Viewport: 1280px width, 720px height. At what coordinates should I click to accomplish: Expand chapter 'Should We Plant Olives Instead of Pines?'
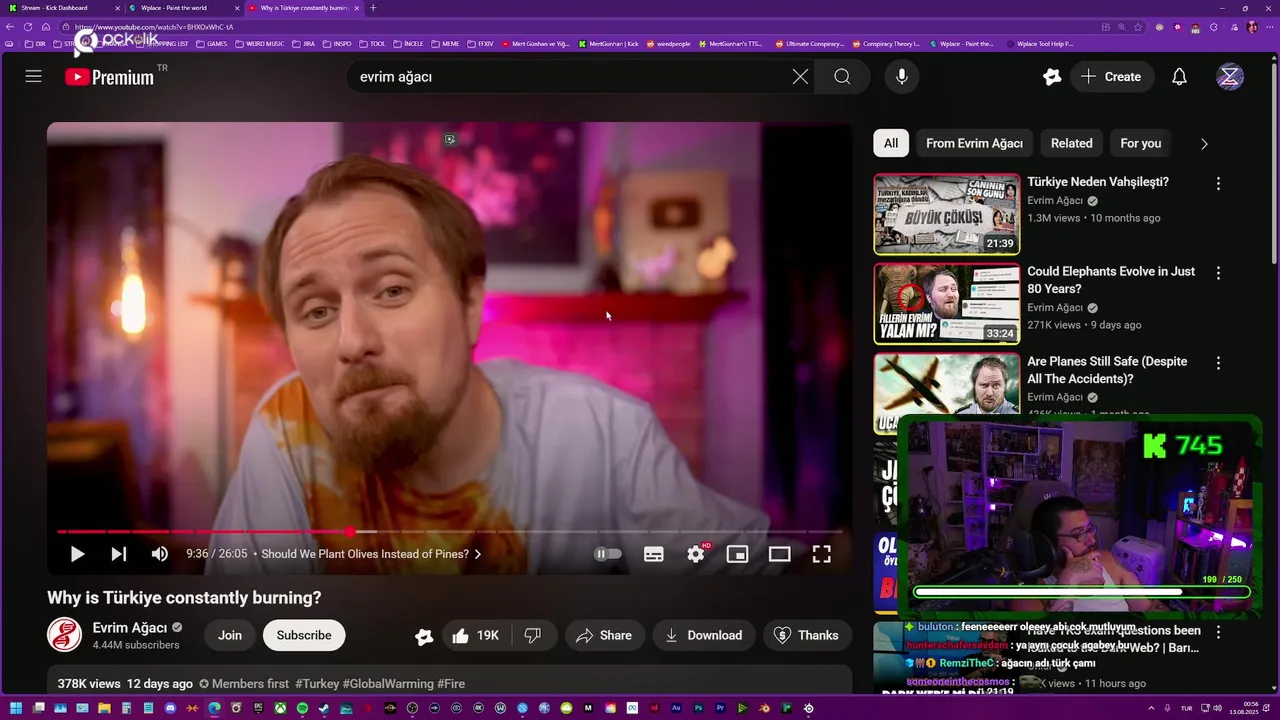[x=371, y=554]
